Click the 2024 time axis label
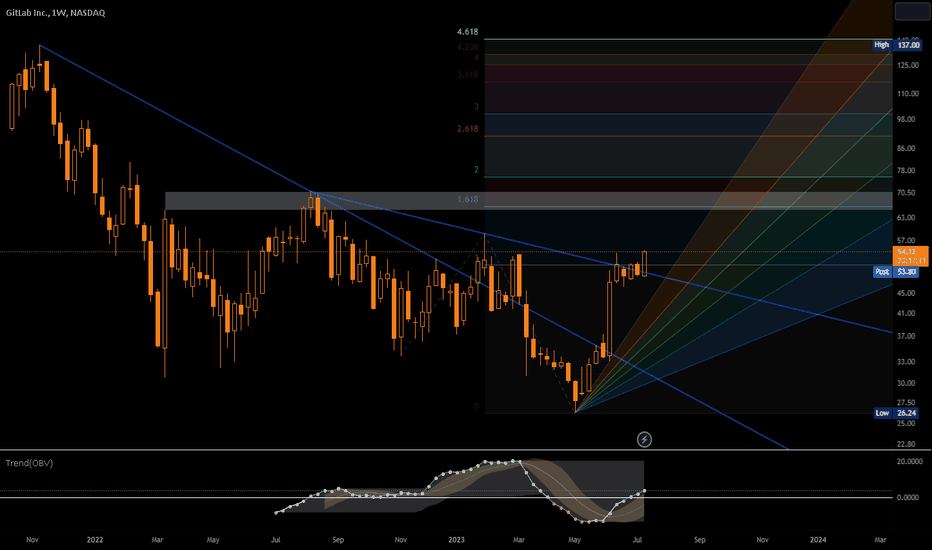This screenshot has width=932, height=550. [818, 540]
